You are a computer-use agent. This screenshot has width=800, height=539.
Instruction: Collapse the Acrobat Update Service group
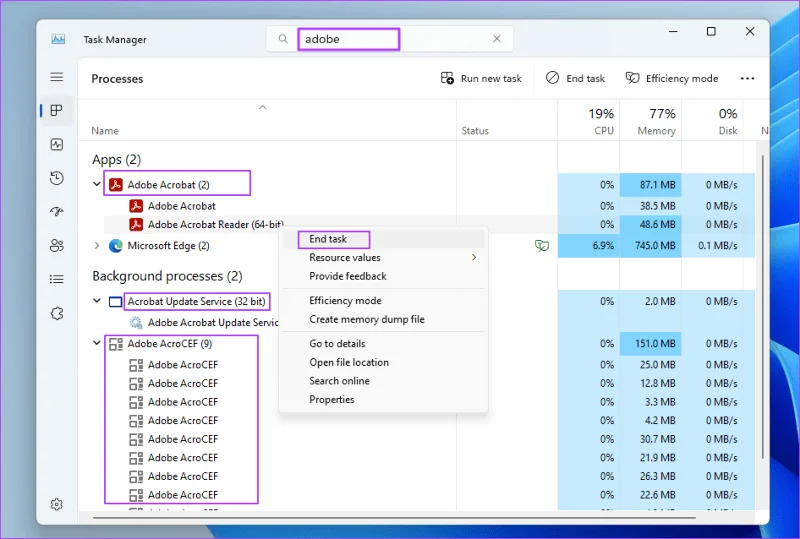pos(96,301)
